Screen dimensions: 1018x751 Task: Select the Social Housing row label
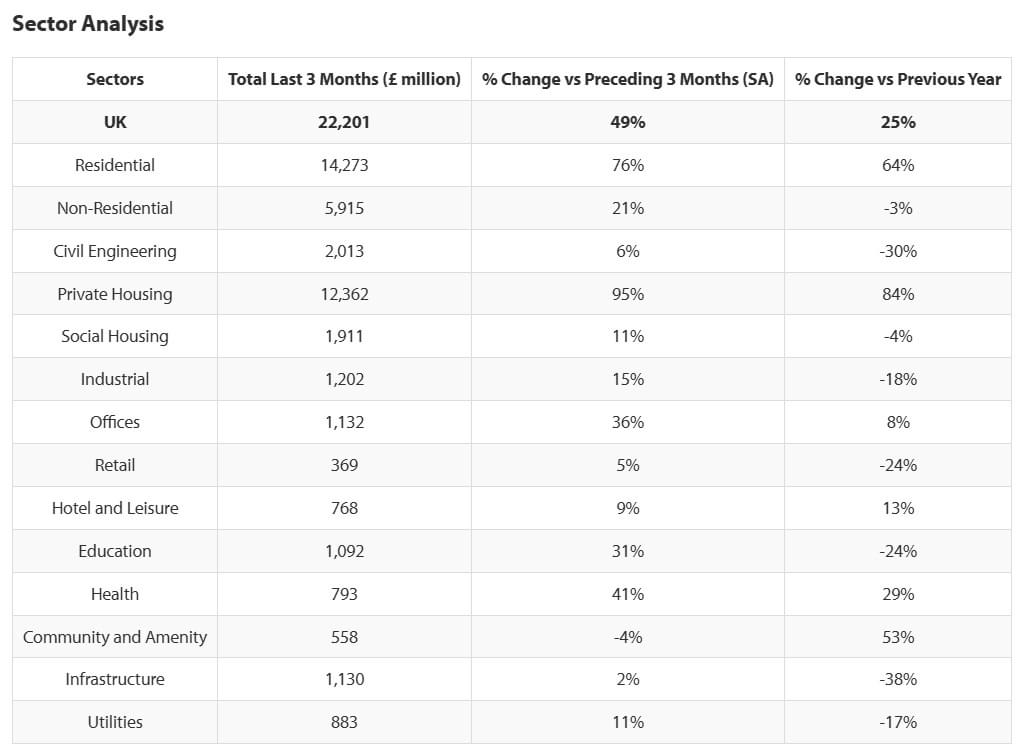[115, 336]
